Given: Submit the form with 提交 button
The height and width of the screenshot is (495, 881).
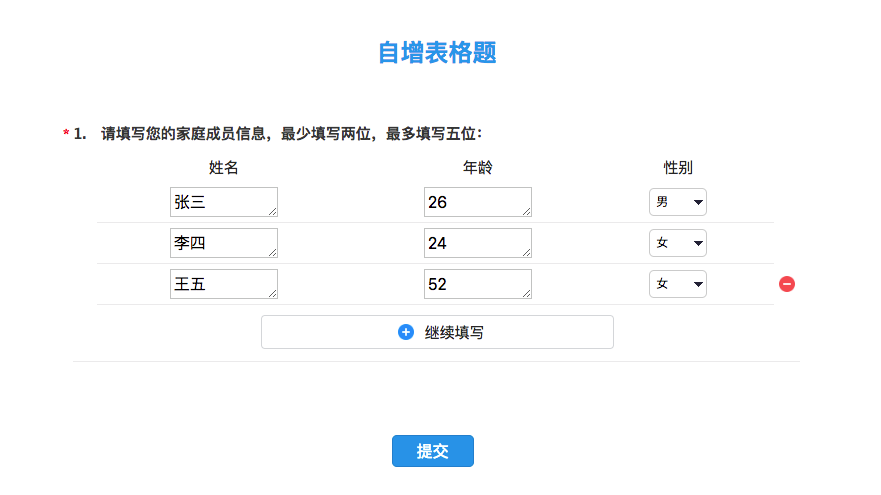Looking at the screenshot, I should tap(433, 451).
